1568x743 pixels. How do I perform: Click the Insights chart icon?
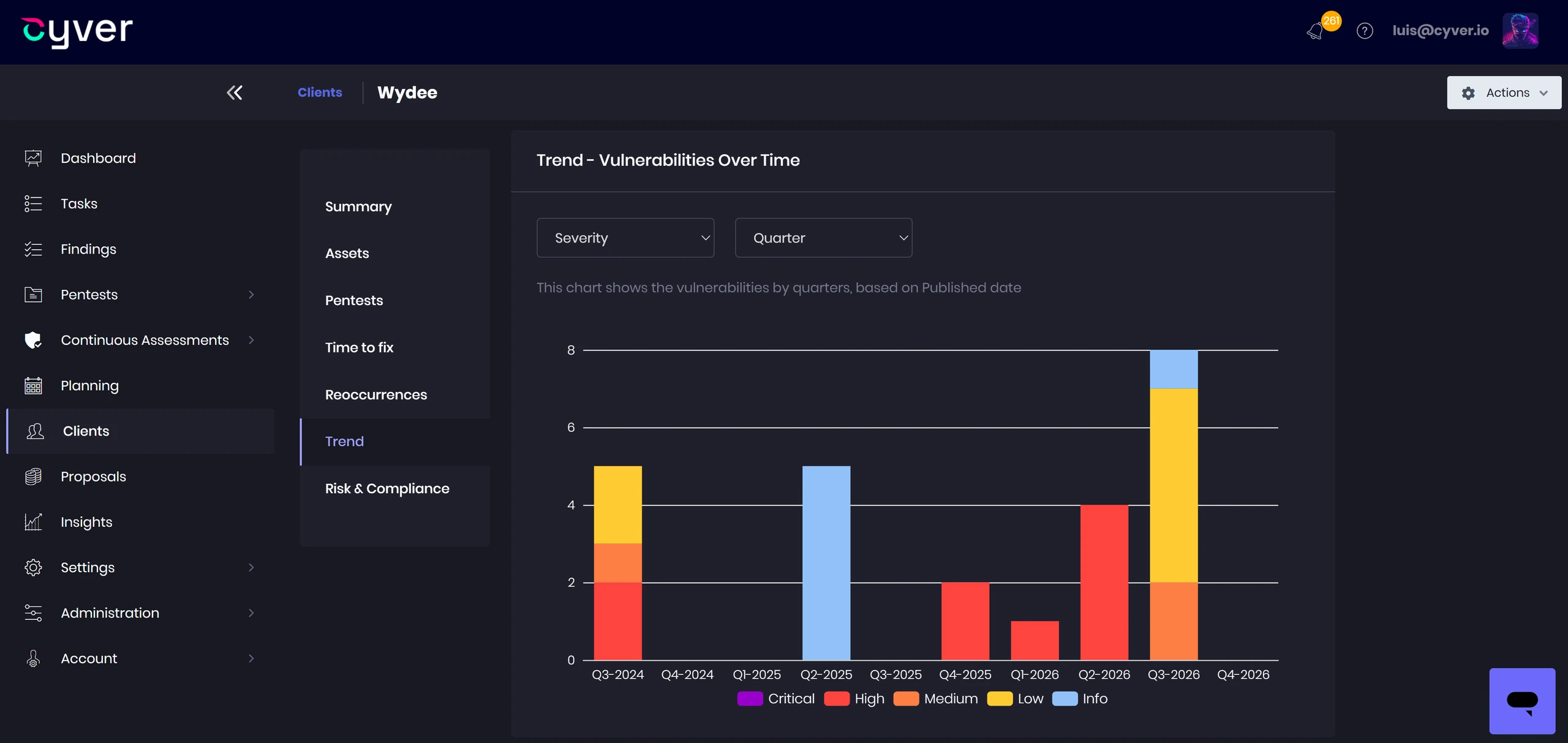click(x=33, y=522)
